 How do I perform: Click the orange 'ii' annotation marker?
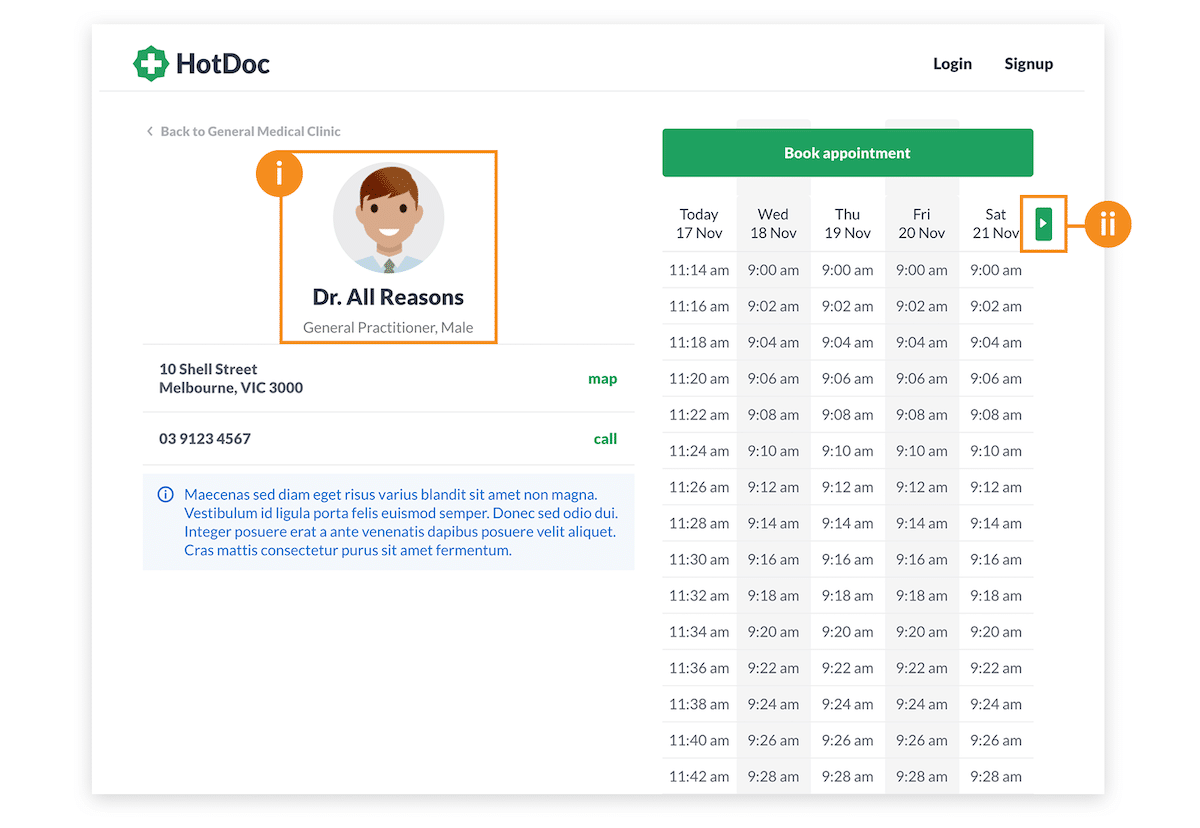tap(1108, 225)
